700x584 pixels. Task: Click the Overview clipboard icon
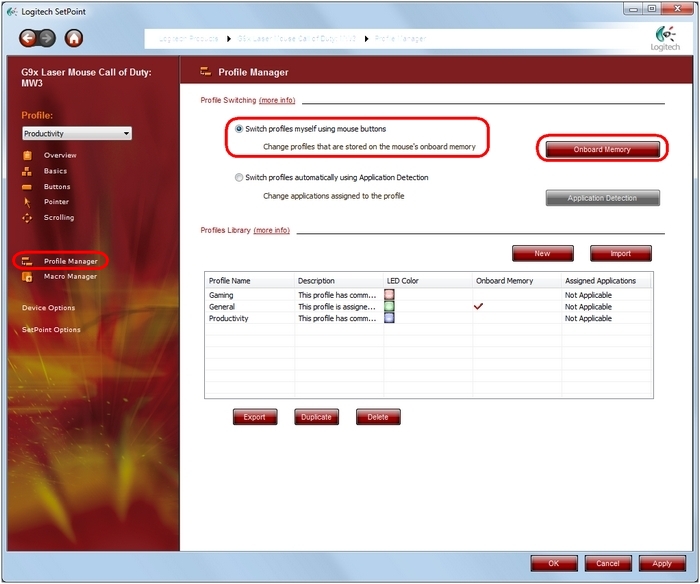pos(27,155)
